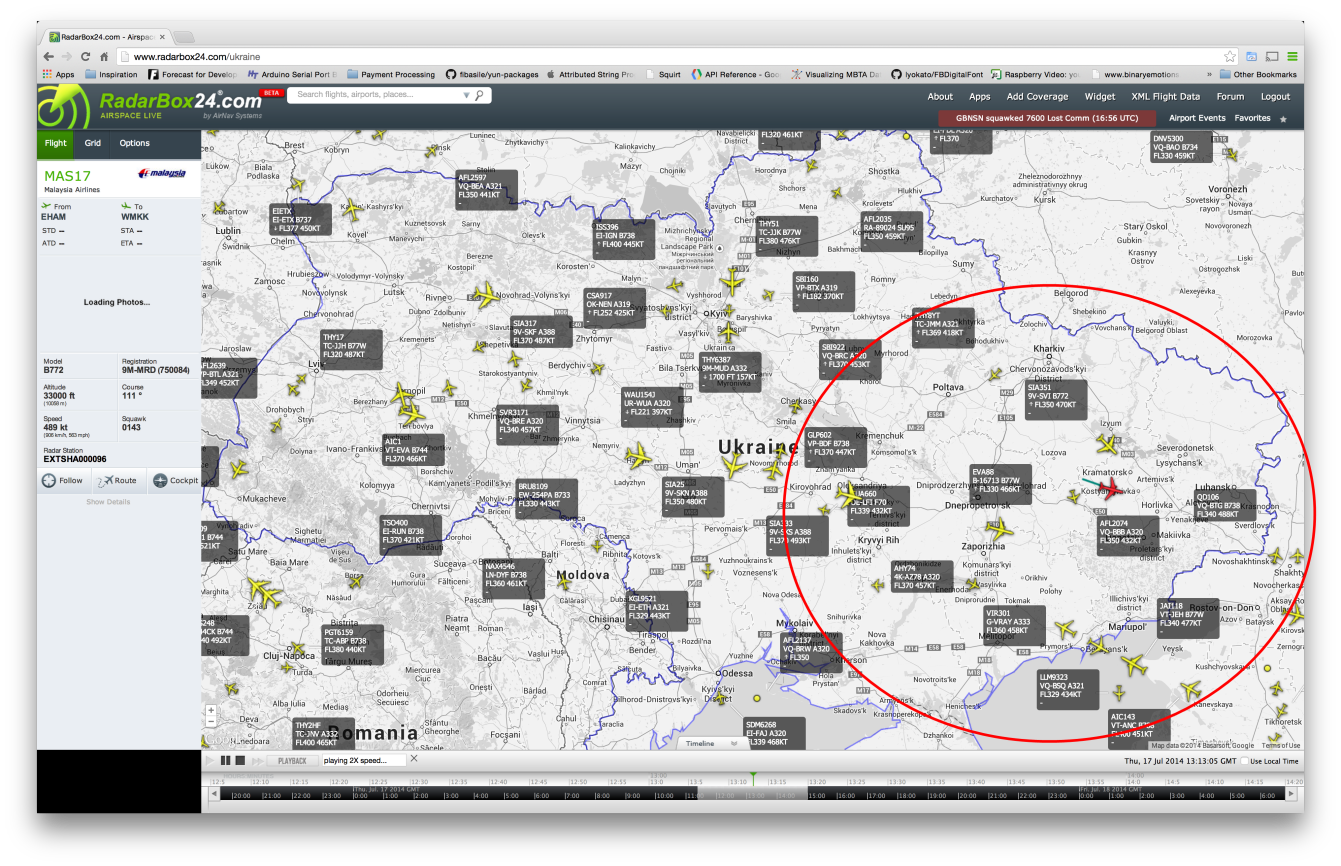
Task: Open the Apps bookmarks shortcut
Action: 58,74
